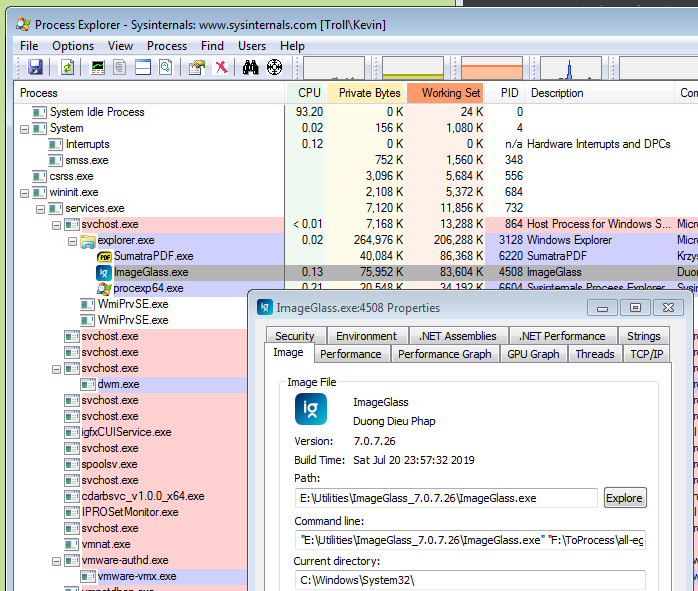Click the Properties toolbar icon

pyautogui.click(x=197, y=68)
